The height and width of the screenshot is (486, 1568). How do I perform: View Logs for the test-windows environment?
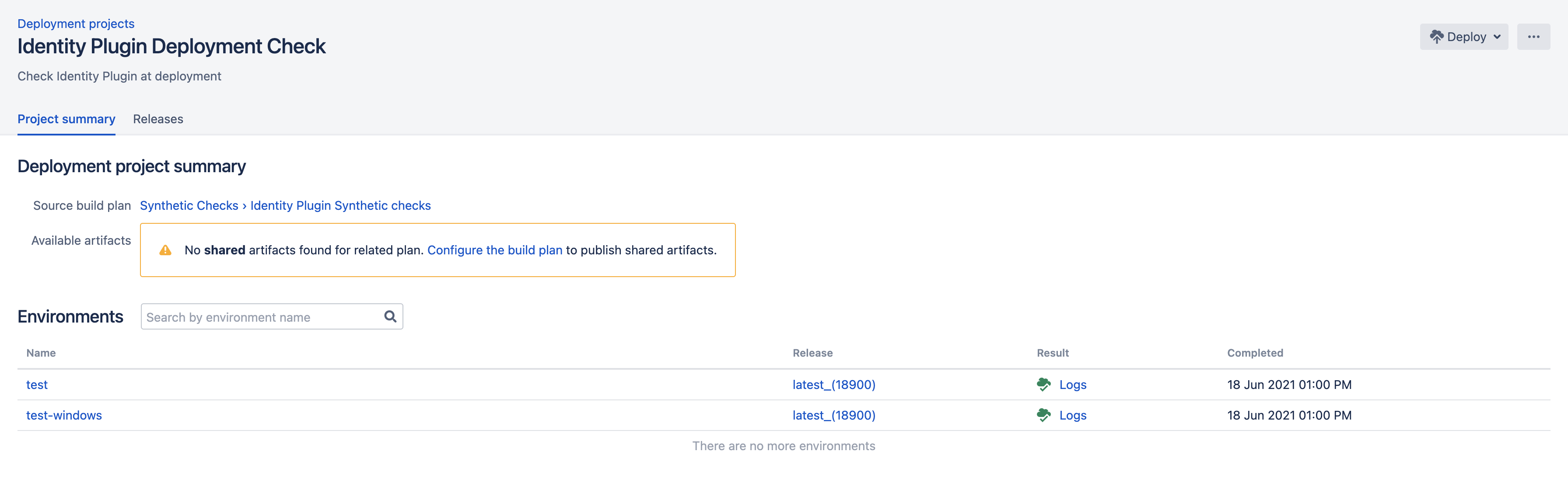pyautogui.click(x=1072, y=416)
